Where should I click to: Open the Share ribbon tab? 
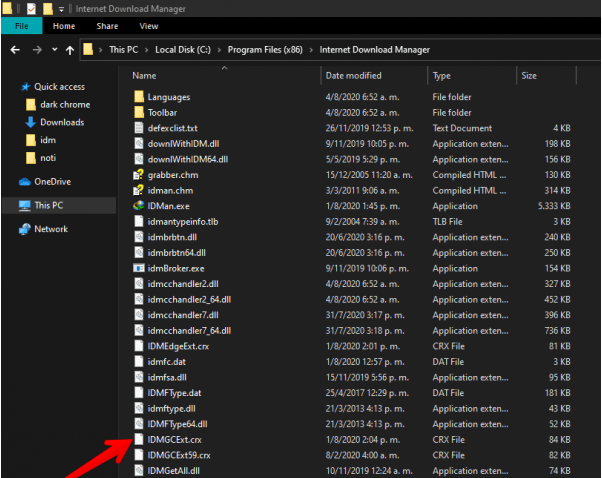coord(107,26)
